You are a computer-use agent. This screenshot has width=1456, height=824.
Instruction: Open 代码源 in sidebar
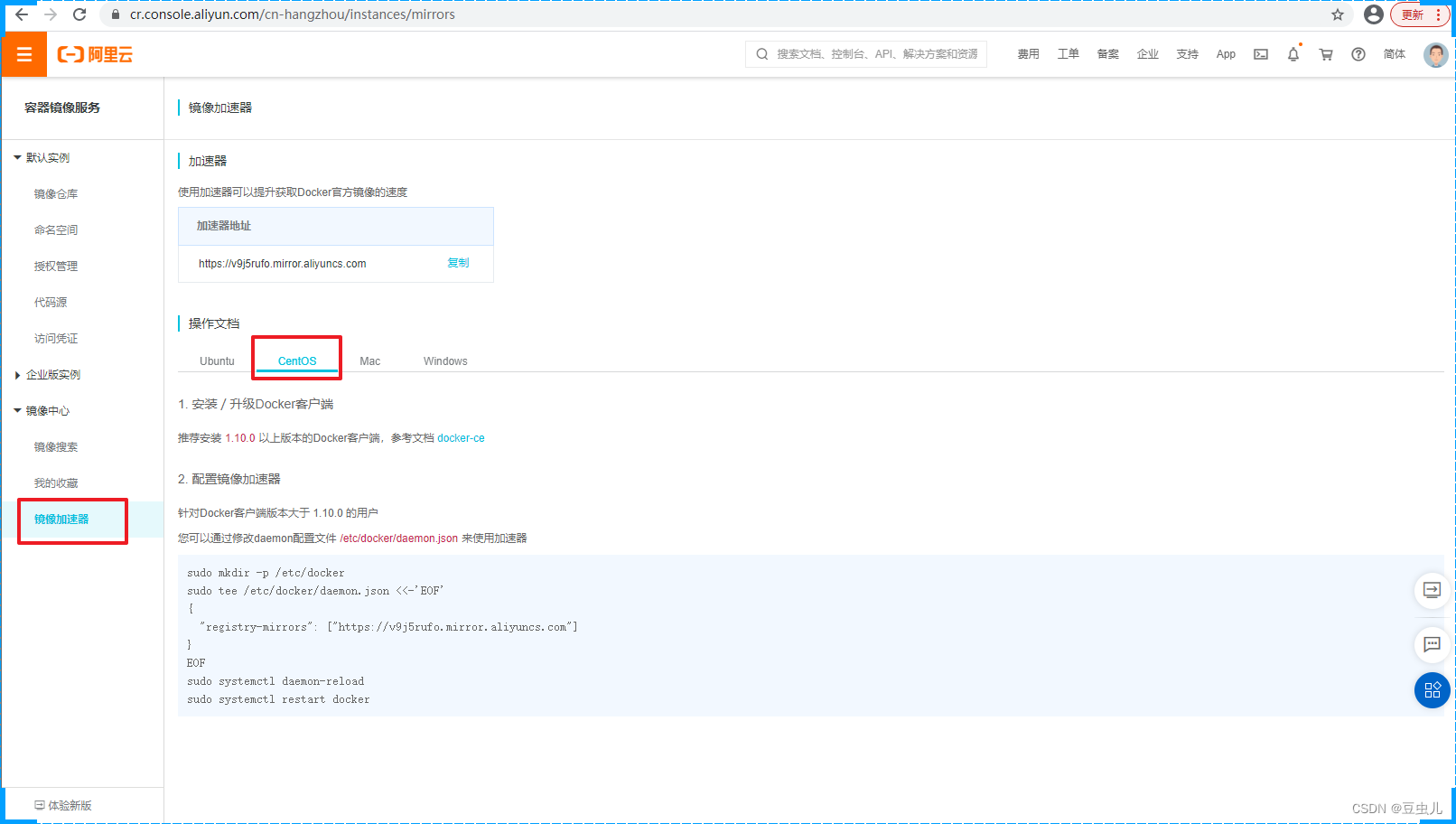(51, 302)
